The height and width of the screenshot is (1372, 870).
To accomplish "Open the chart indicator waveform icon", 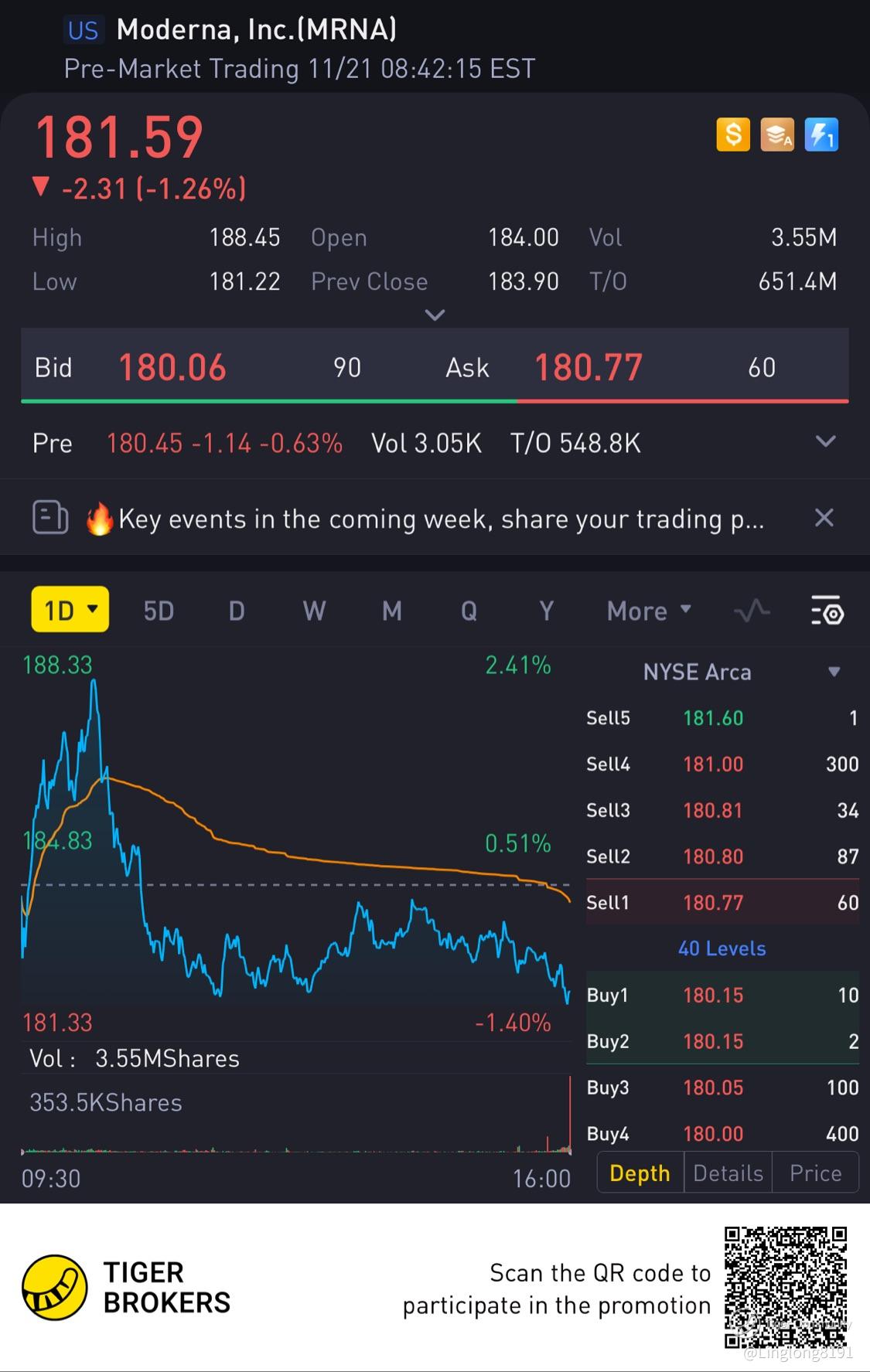I will (x=752, y=611).
